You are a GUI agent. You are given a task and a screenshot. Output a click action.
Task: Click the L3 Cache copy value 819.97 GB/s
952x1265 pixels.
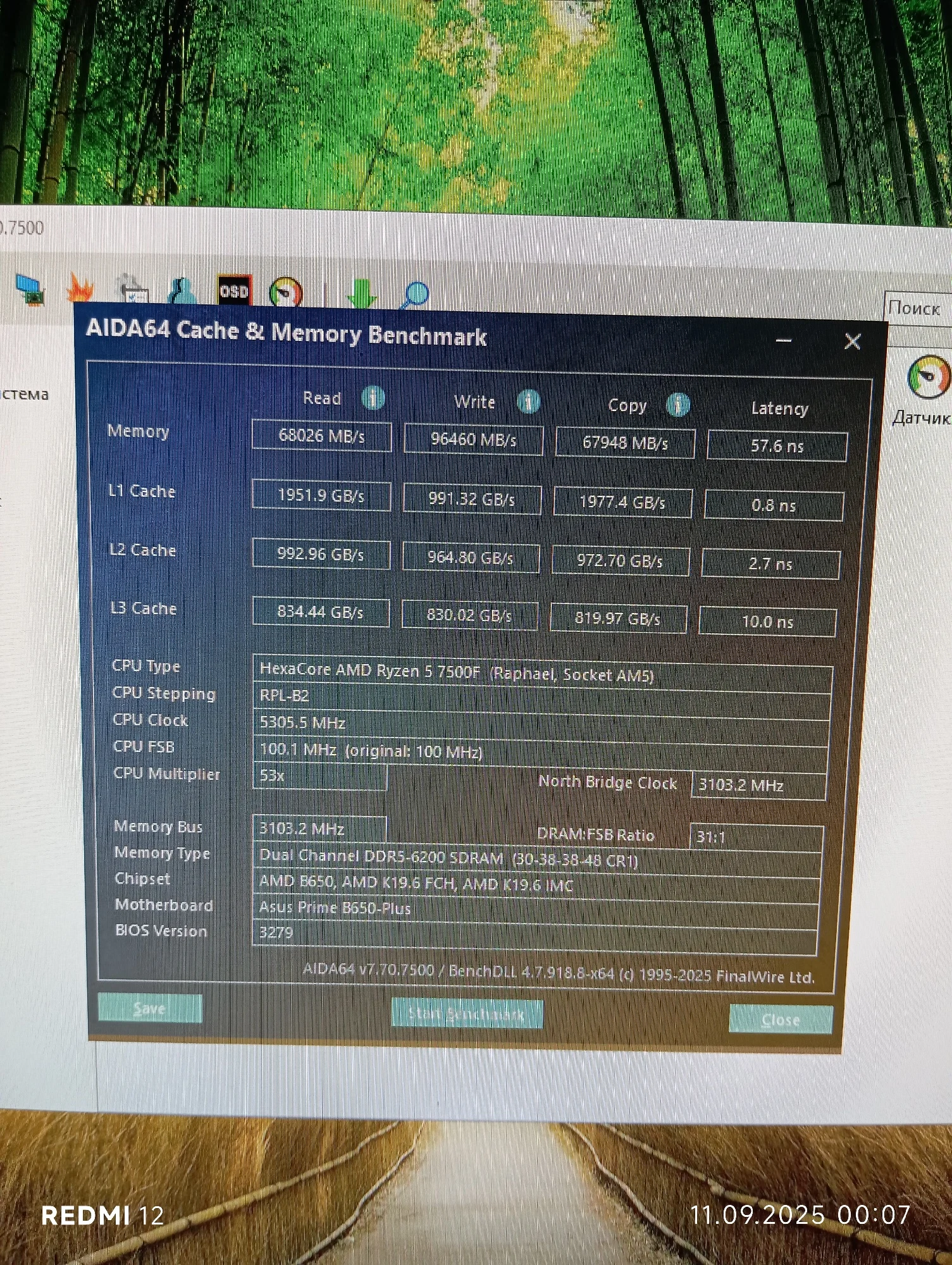[x=618, y=619]
